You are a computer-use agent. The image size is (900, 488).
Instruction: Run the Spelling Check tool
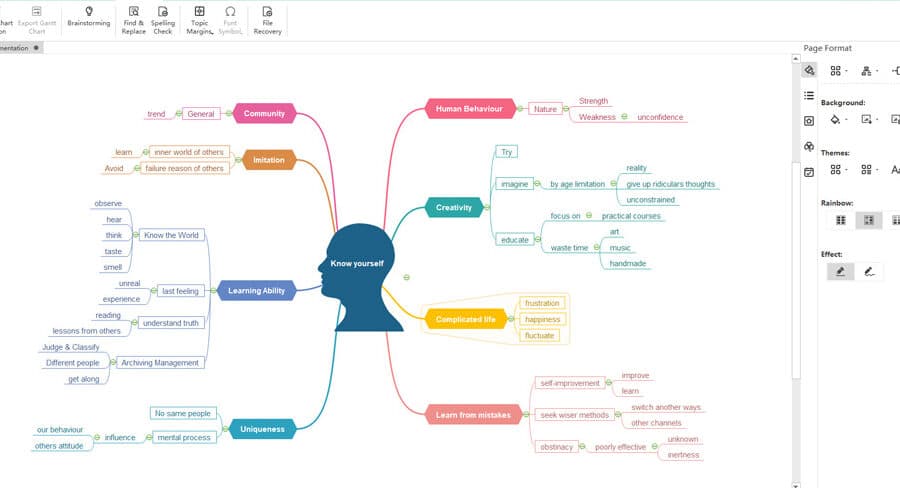pos(162,21)
